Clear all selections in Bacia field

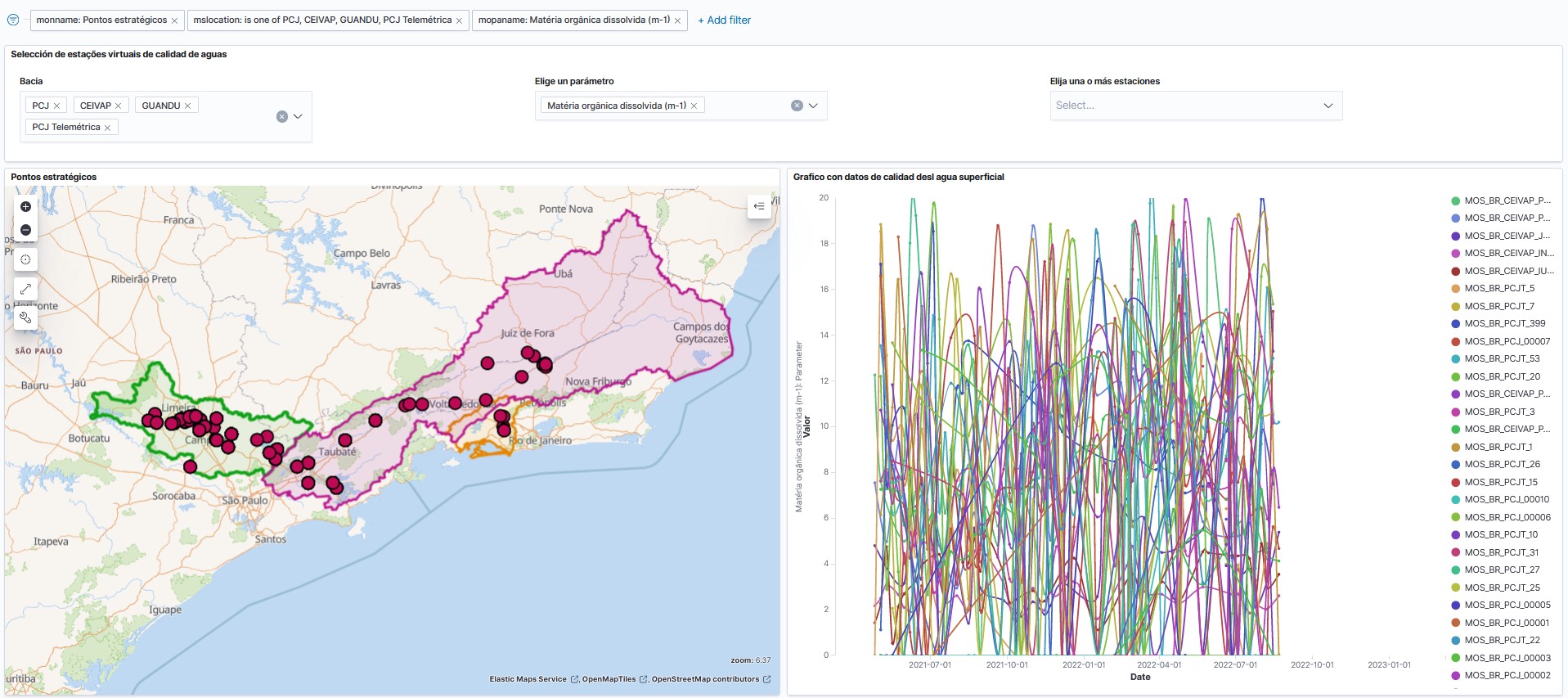point(281,117)
